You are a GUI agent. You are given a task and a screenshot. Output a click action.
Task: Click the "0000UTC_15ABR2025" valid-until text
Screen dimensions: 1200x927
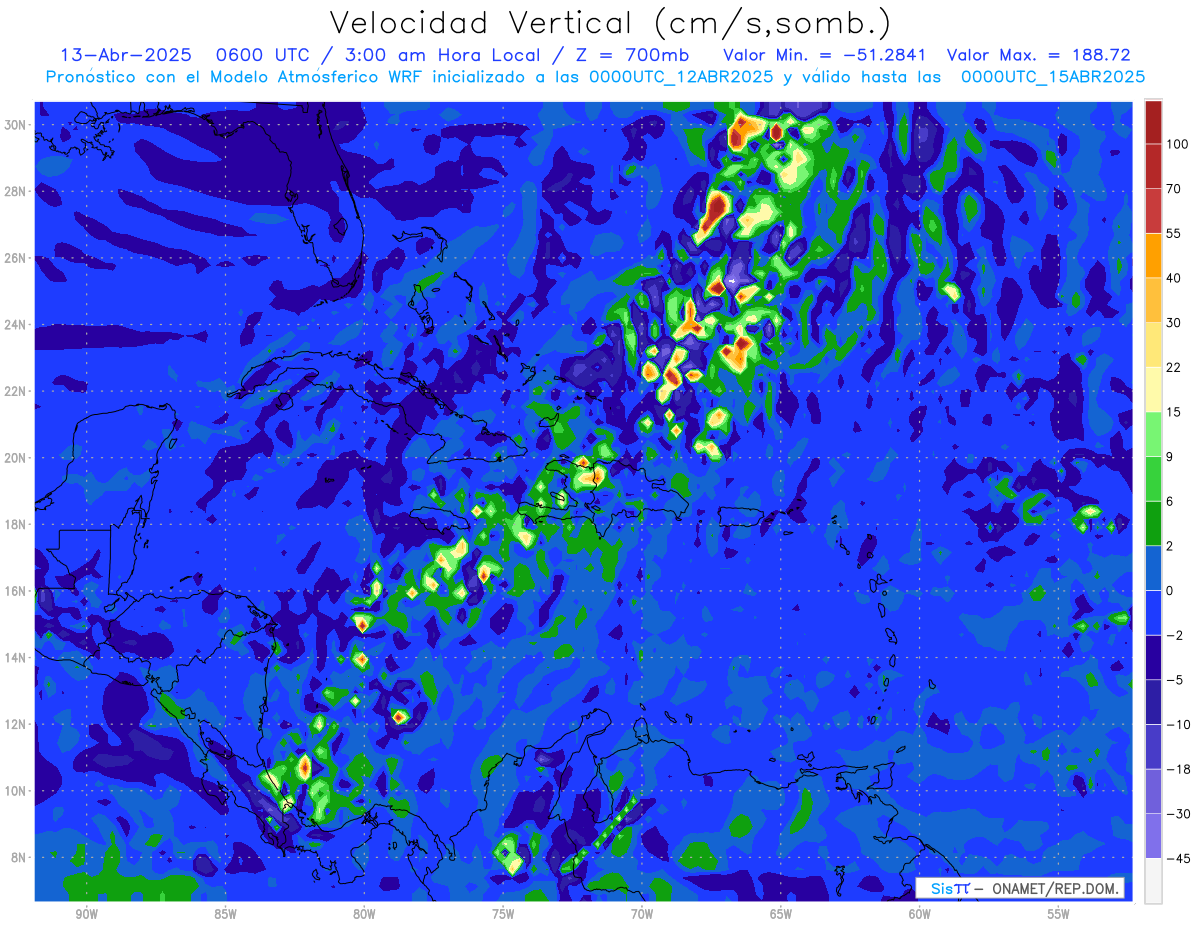[x=1053, y=77]
